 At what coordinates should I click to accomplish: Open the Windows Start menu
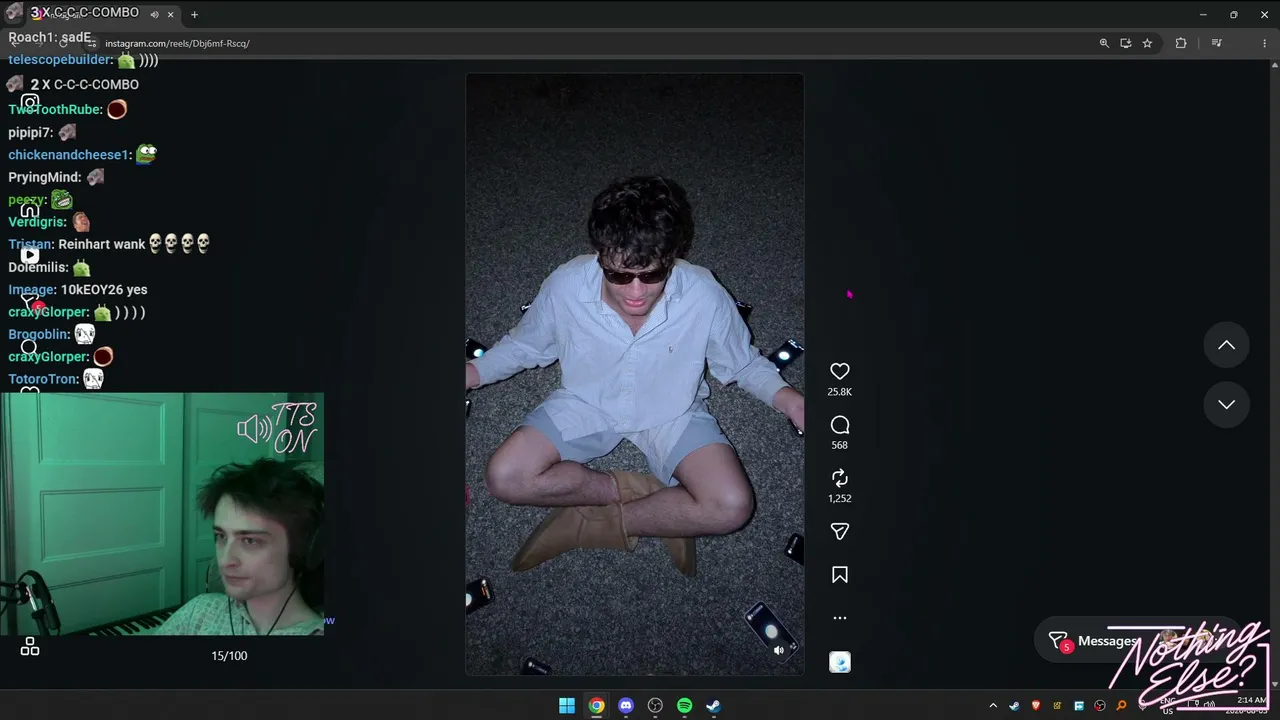(x=567, y=706)
